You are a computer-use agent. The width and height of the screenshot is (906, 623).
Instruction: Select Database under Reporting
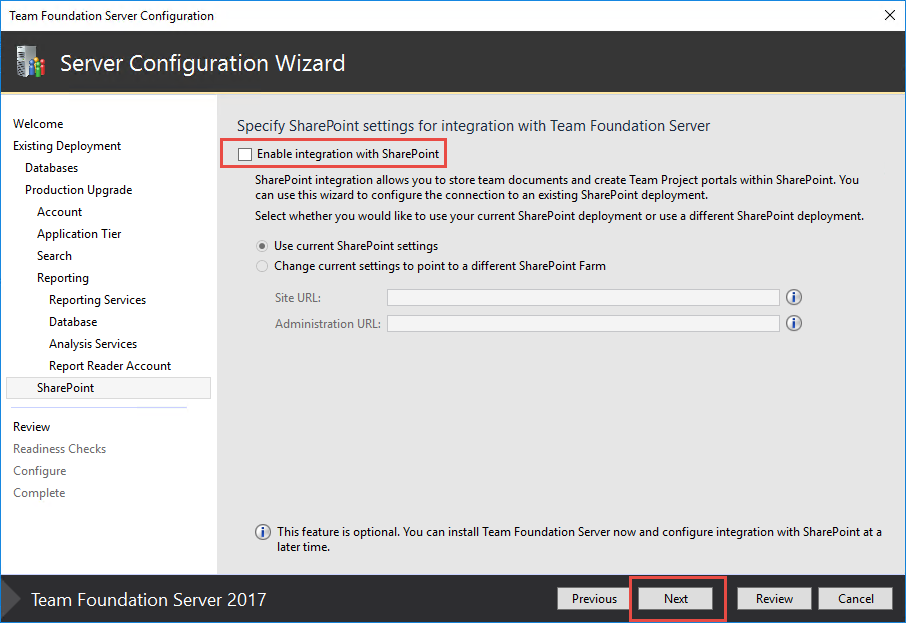(x=73, y=322)
